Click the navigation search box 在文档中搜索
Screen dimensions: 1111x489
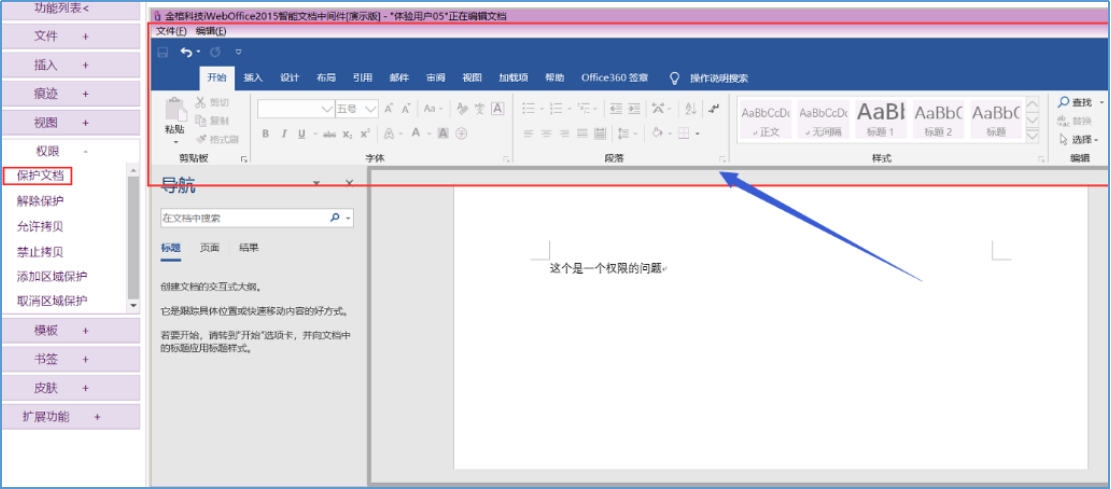coord(243,217)
